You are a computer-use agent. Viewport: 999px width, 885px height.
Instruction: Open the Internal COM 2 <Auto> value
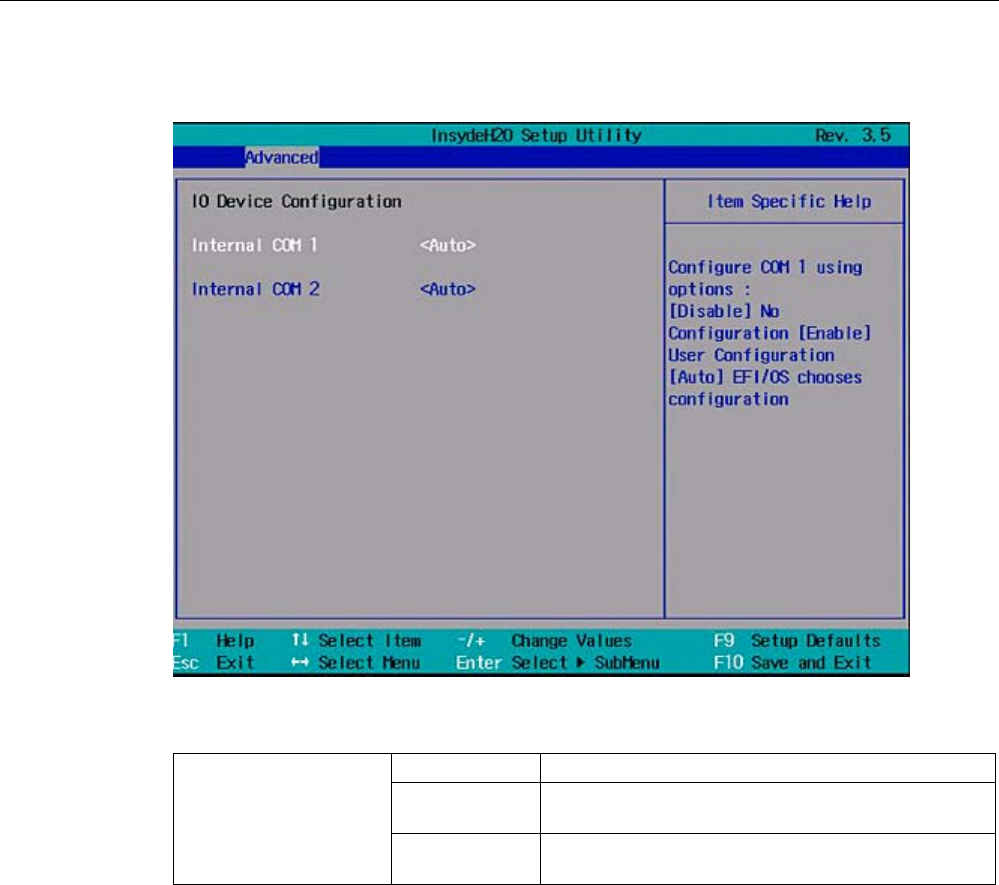[x=447, y=289]
